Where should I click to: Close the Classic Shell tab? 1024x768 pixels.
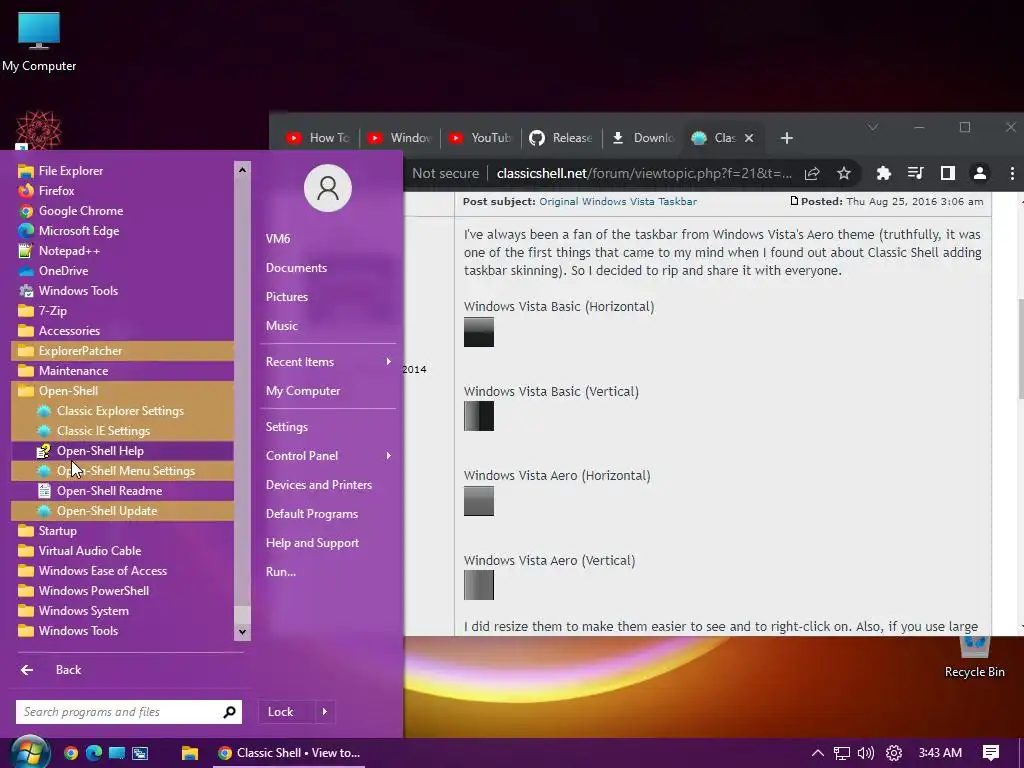[x=749, y=138]
